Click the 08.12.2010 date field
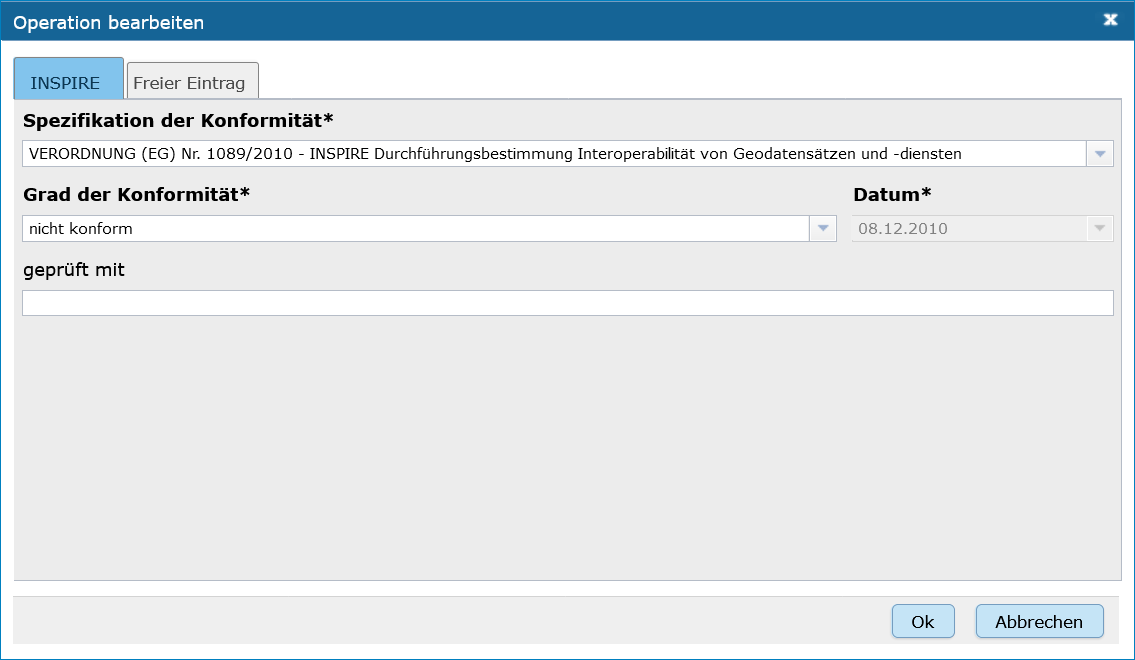The image size is (1135, 660). tap(970, 229)
